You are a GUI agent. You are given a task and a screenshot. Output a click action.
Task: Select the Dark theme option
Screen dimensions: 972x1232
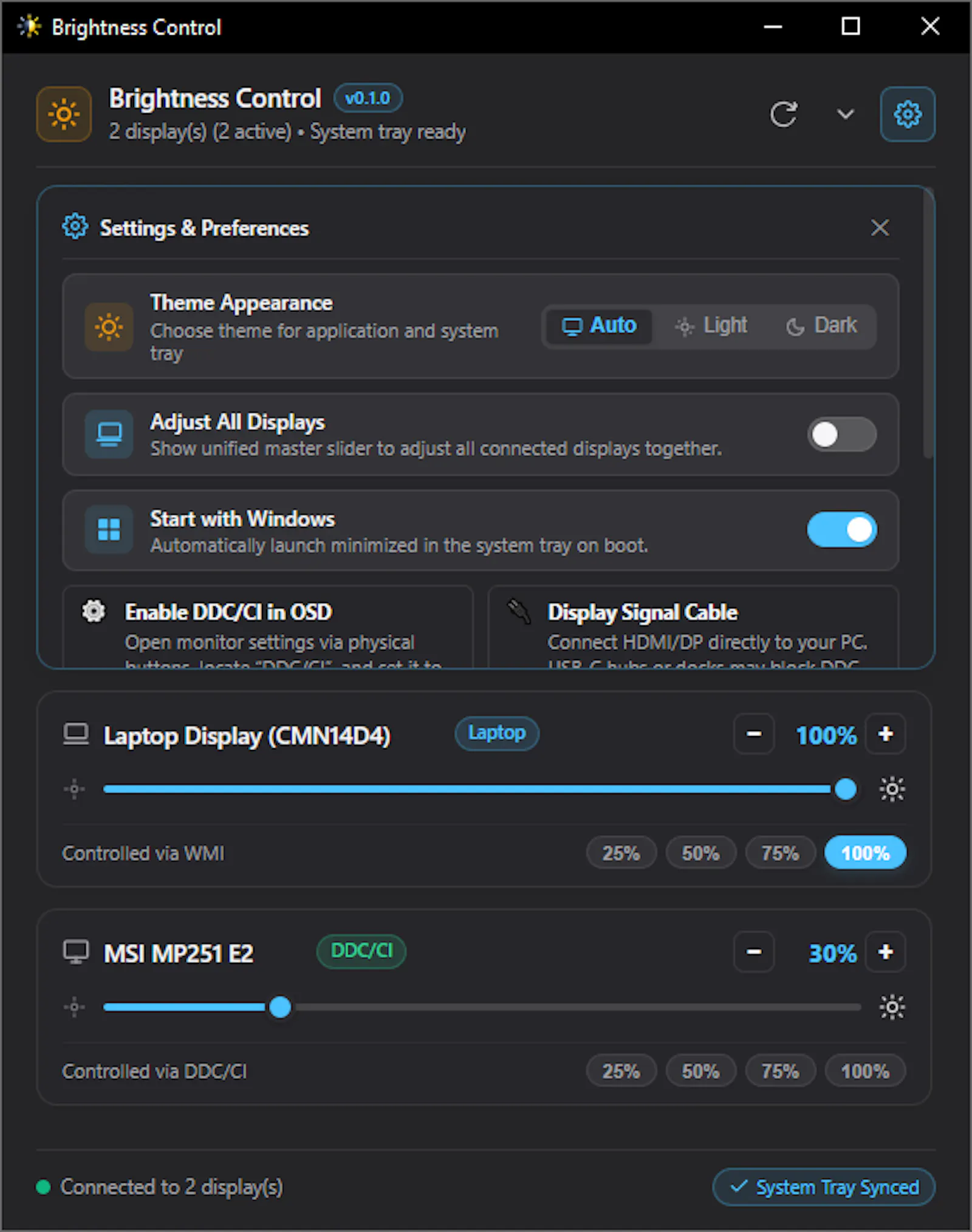click(x=821, y=326)
